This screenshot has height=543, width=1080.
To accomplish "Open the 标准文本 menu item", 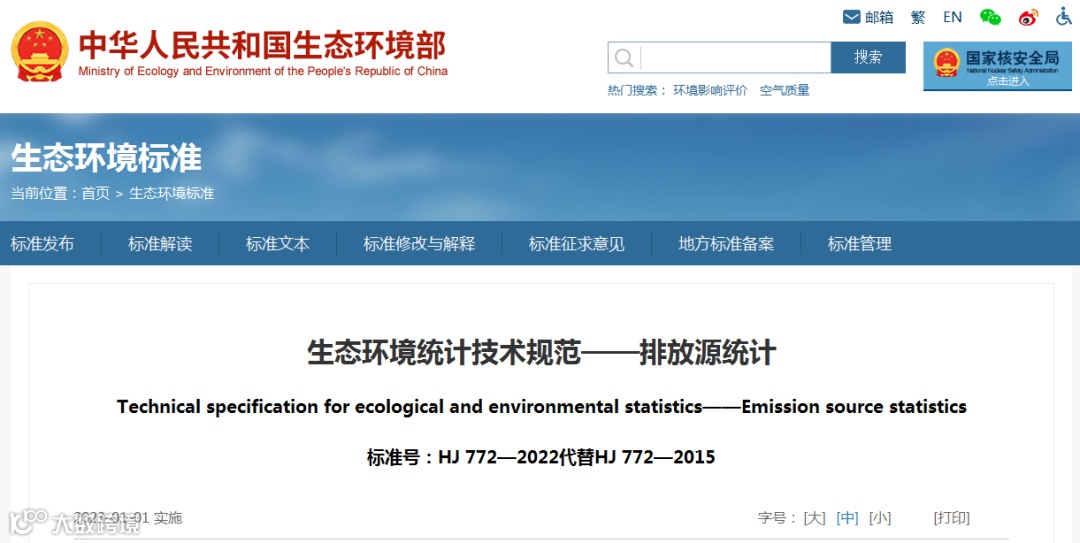I will point(278,243).
